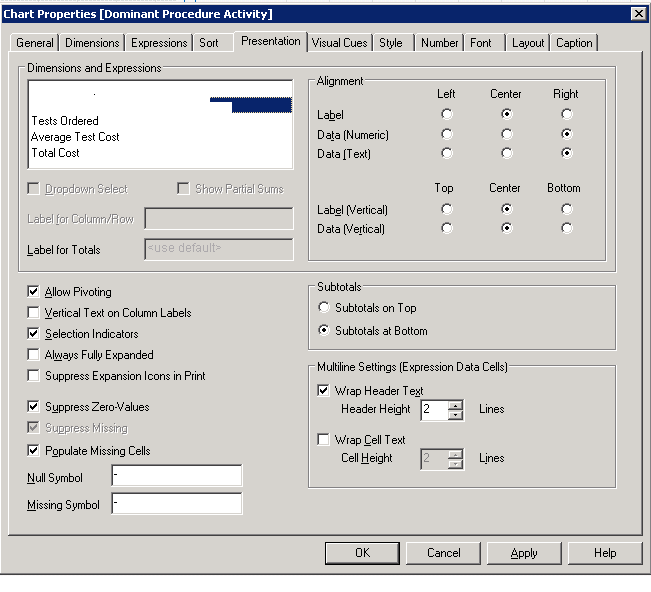Set Data (Vertical) to Bottom
651x592 pixels.
567,228
